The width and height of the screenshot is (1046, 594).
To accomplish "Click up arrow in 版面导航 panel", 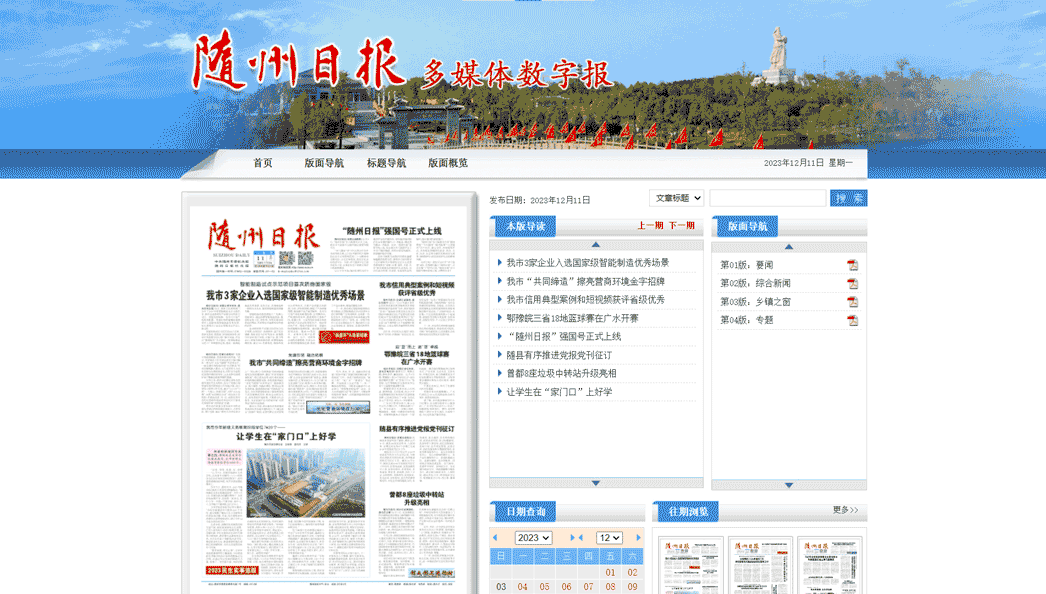I will [789, 247].
